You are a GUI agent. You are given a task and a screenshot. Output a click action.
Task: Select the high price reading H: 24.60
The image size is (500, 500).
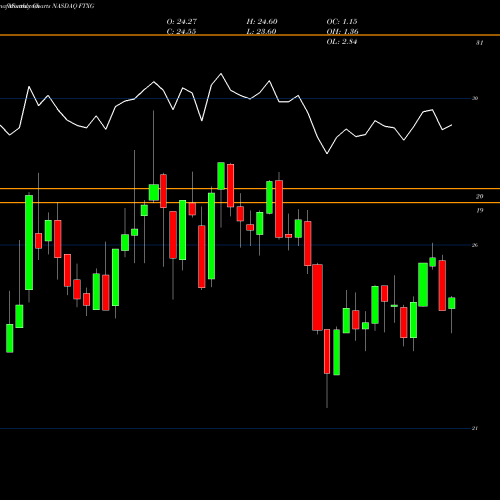tap(262, 22)
